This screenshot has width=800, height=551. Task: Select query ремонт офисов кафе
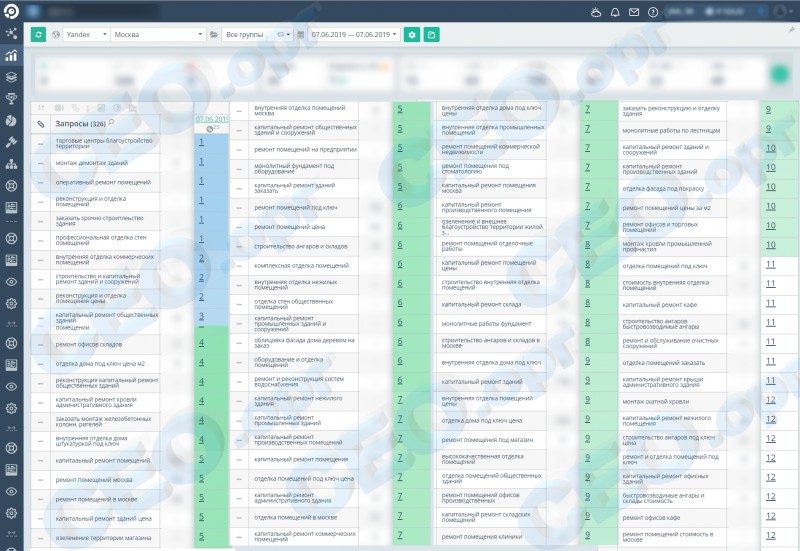coord(652,517)
